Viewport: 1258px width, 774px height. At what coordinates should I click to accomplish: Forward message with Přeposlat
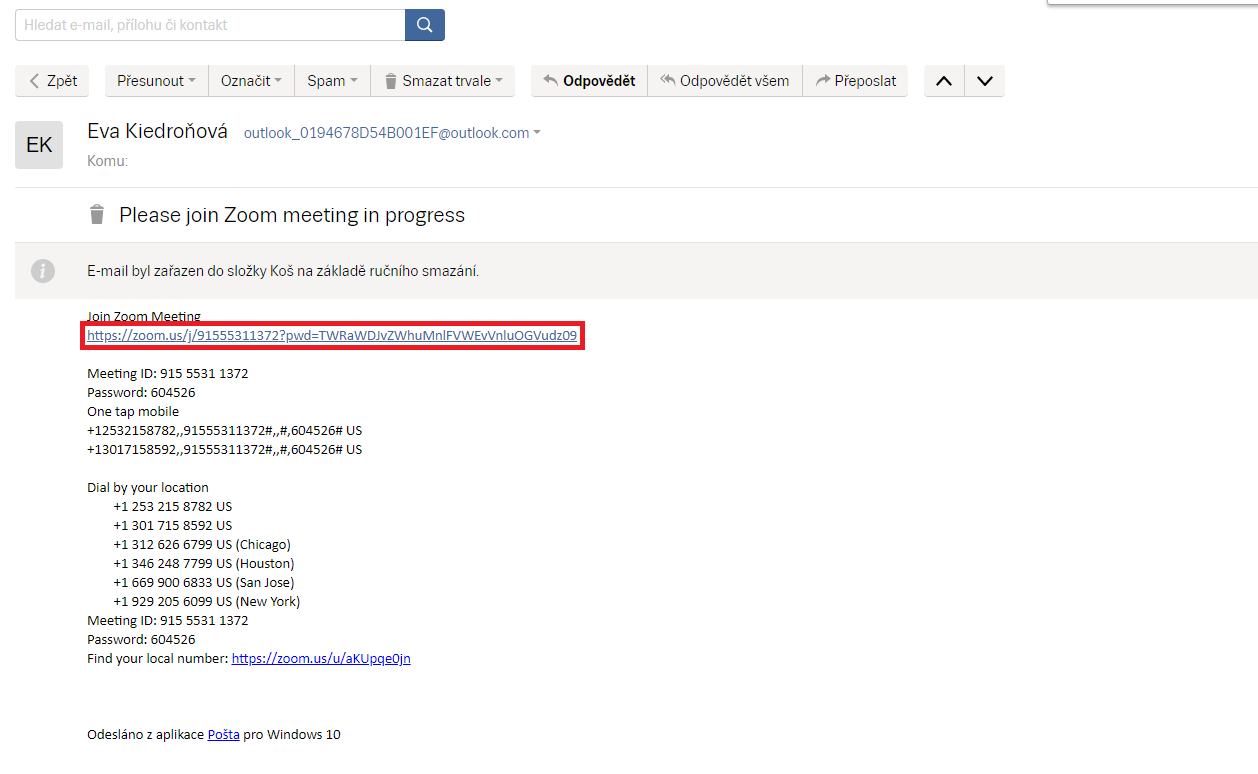pyautogui.click(x=855, y=81)
